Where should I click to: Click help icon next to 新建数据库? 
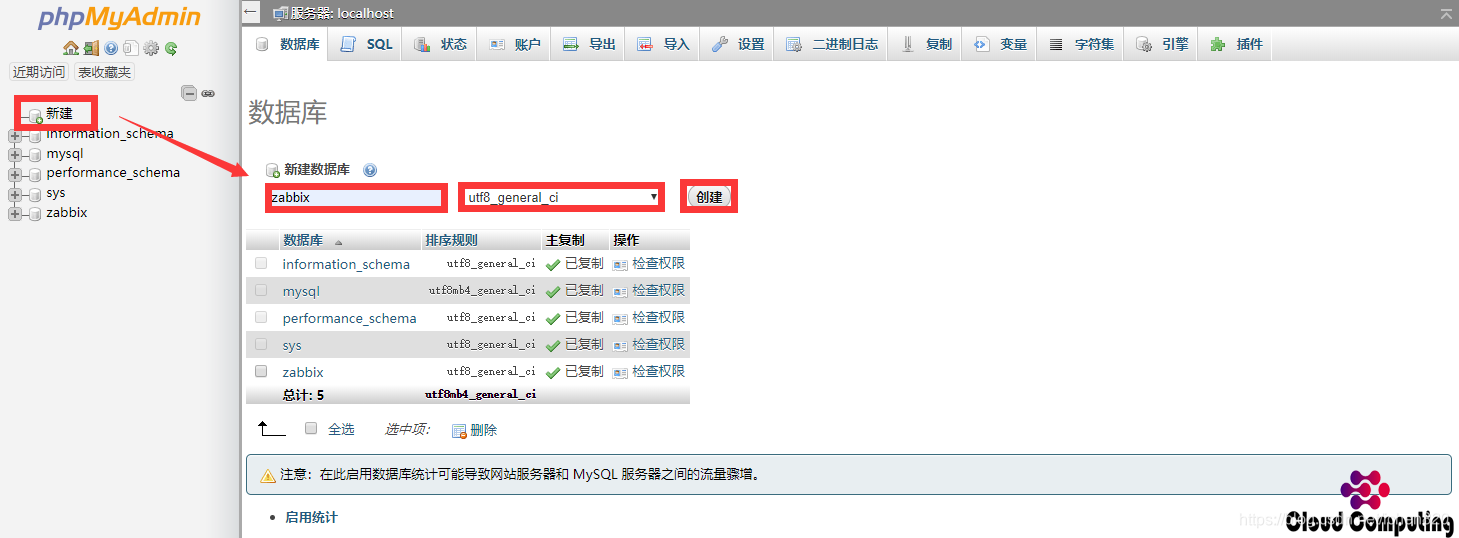[x=370, y=170]
